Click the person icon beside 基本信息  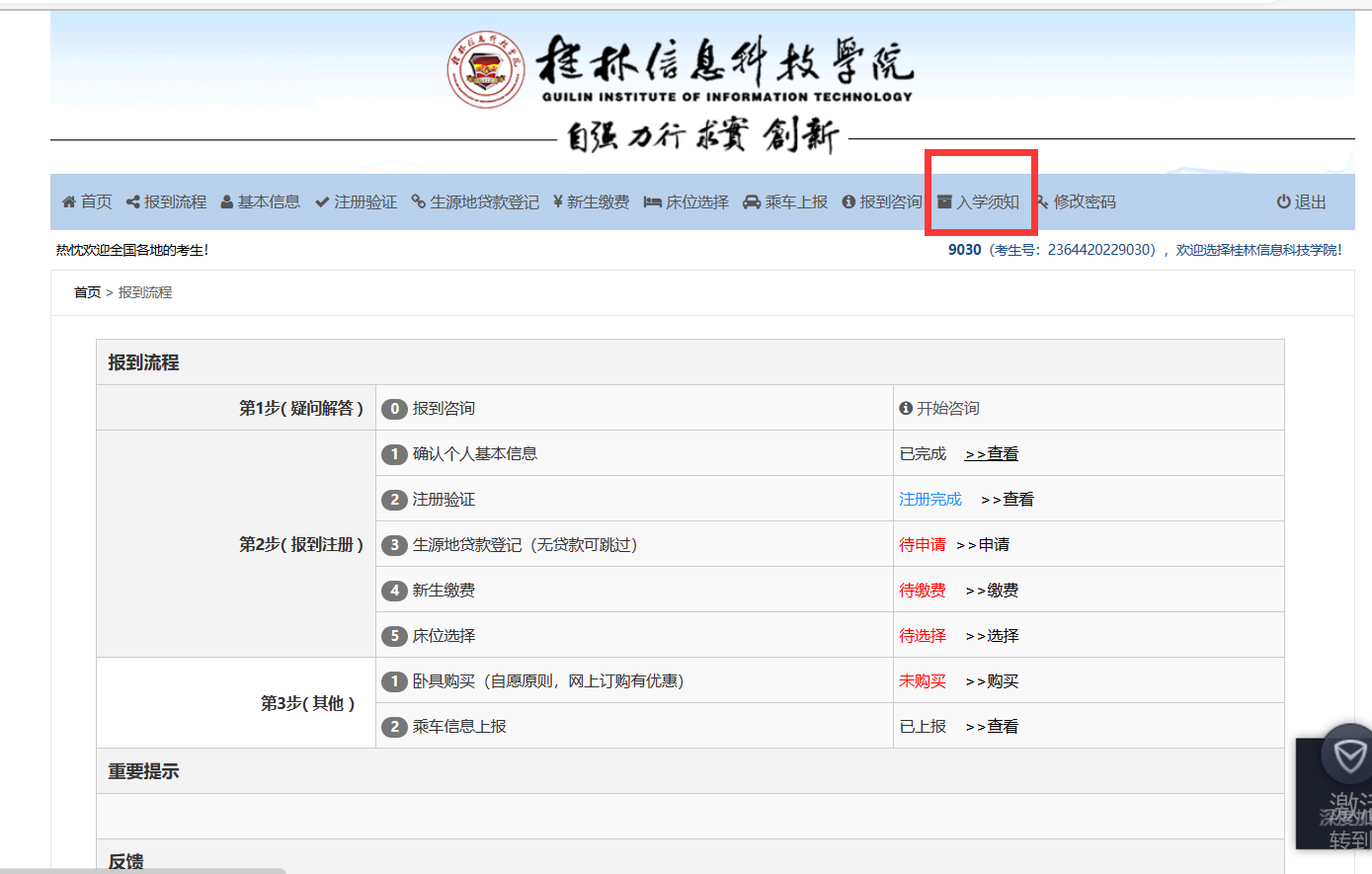click(226, 202)
